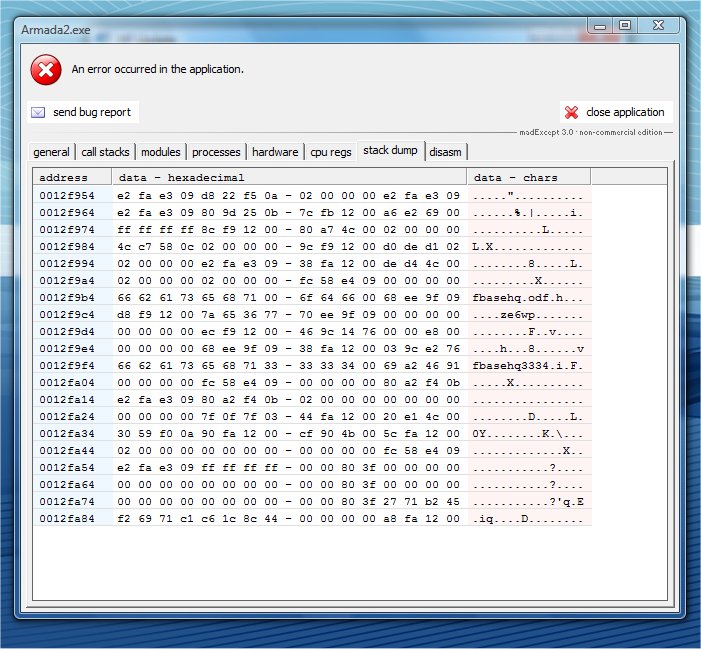
Task: Select the row at address 0012f9b4
Action: point(67,297)
